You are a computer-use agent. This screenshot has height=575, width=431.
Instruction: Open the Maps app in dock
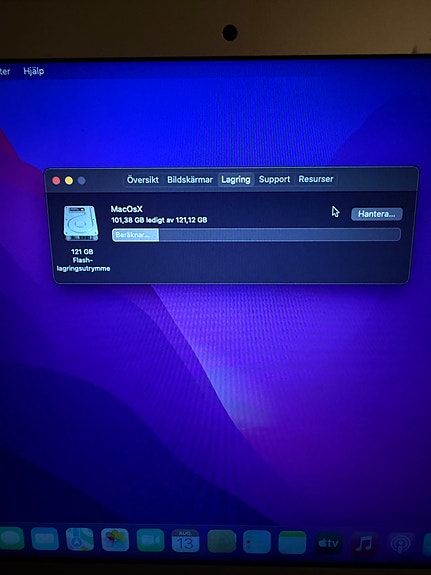[x=80, y=539]
